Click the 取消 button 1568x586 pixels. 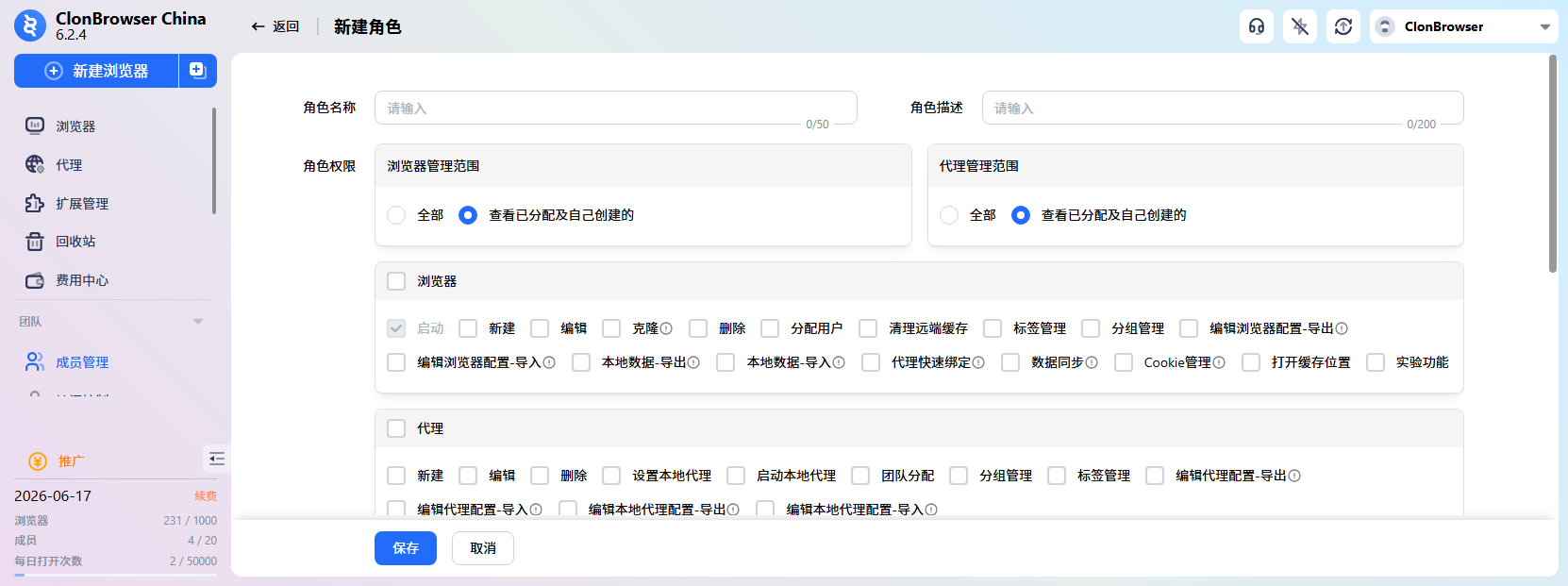483,548
